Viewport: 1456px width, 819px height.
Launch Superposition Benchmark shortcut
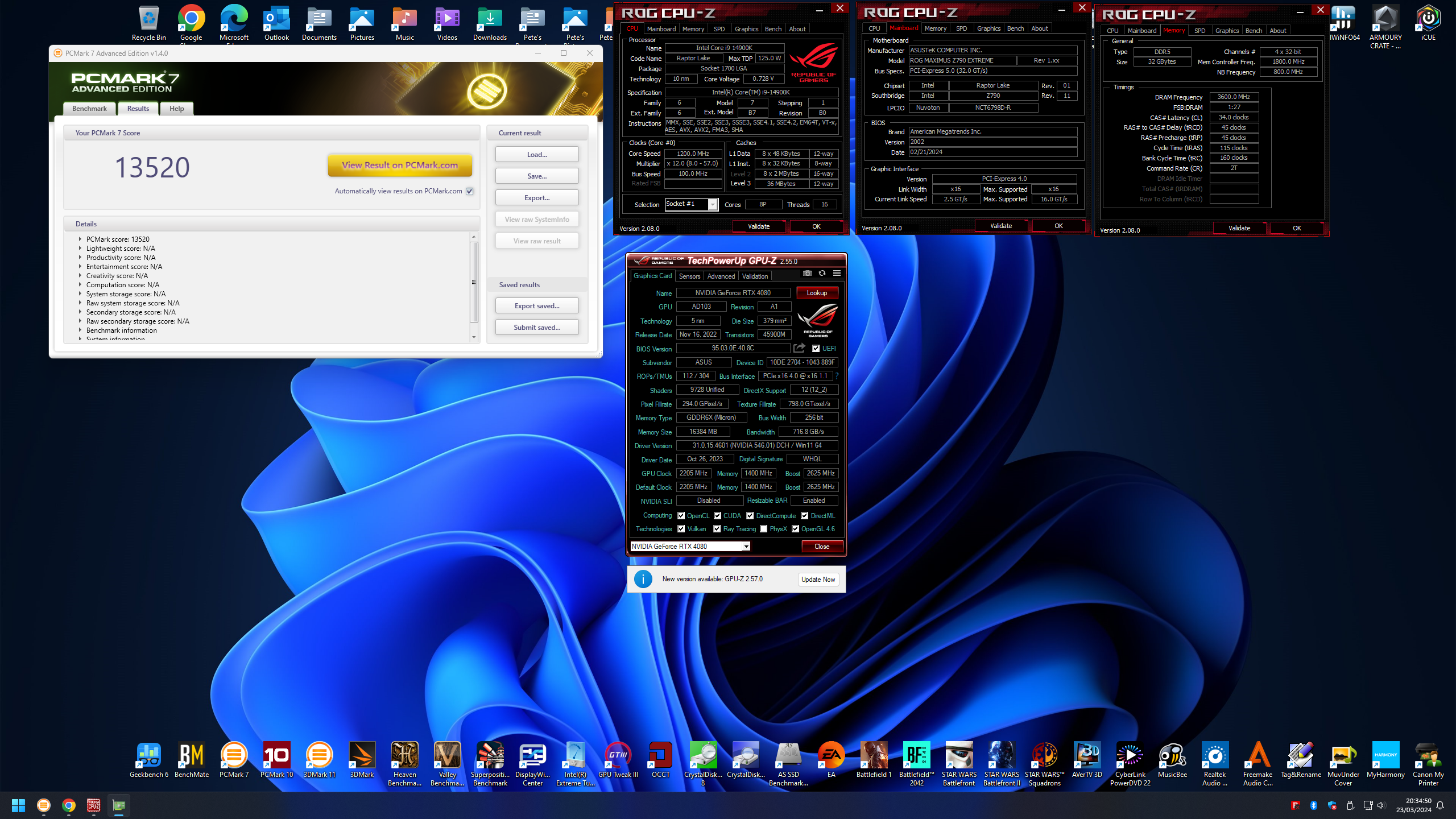pyautogui.click(x=490, y=764)
